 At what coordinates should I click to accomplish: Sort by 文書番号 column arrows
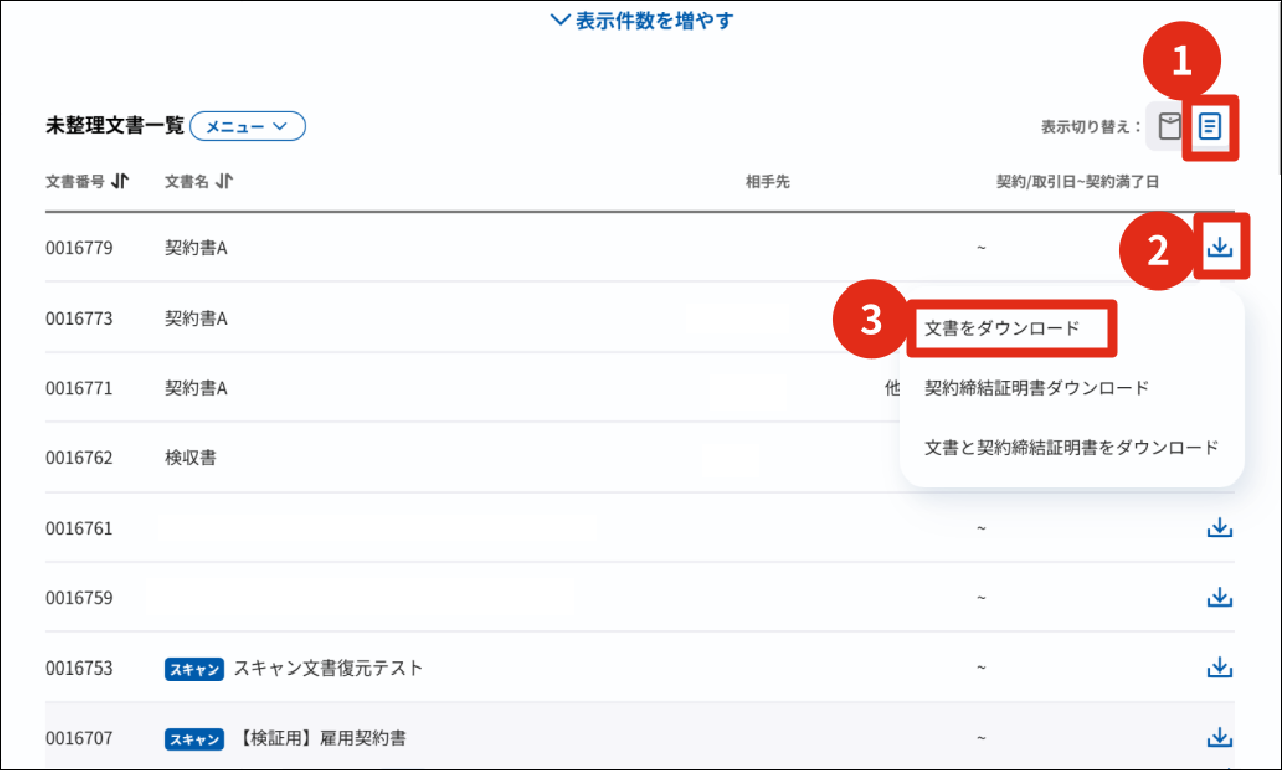click(120, 181)
